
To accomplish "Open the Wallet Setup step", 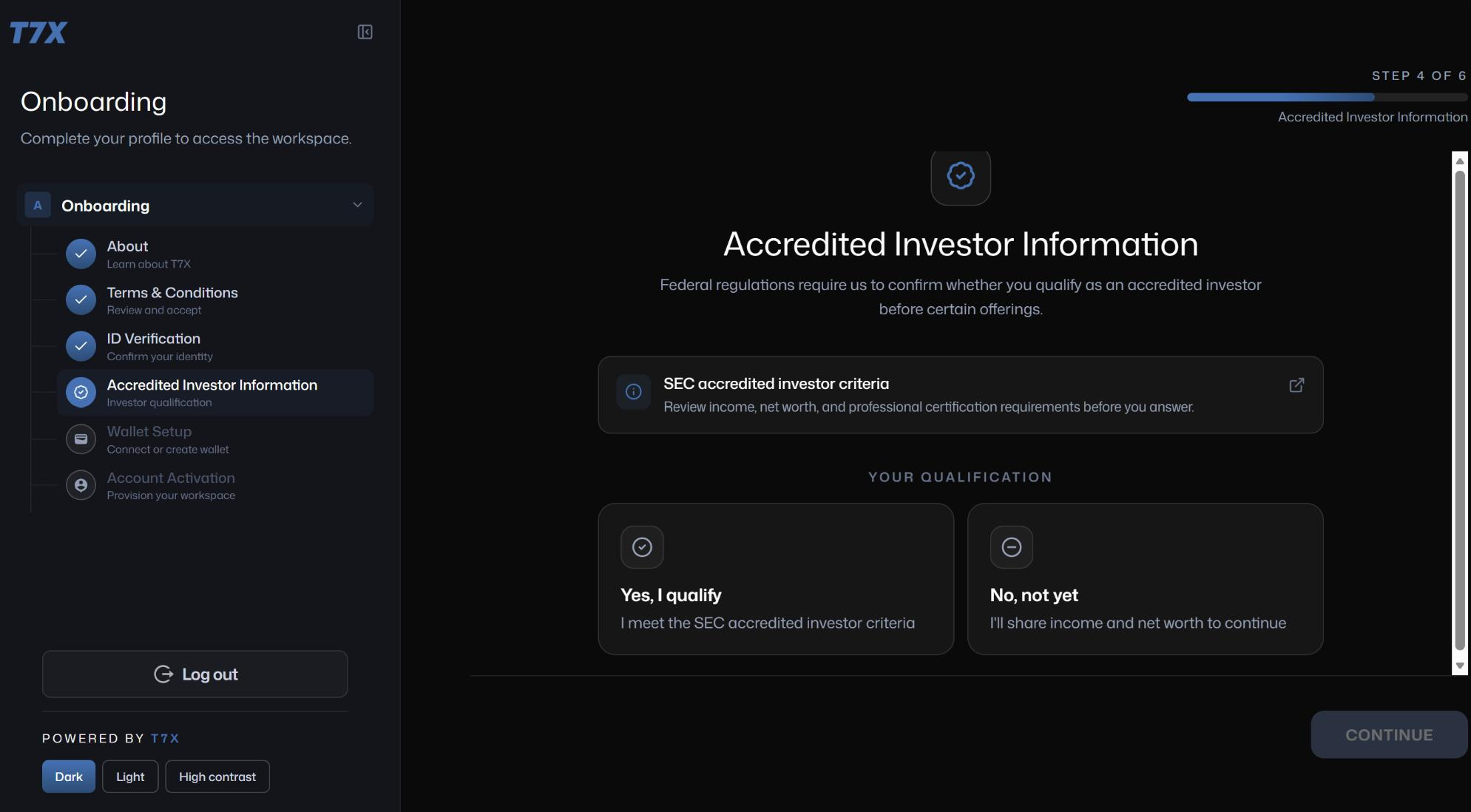I will 215,439.
